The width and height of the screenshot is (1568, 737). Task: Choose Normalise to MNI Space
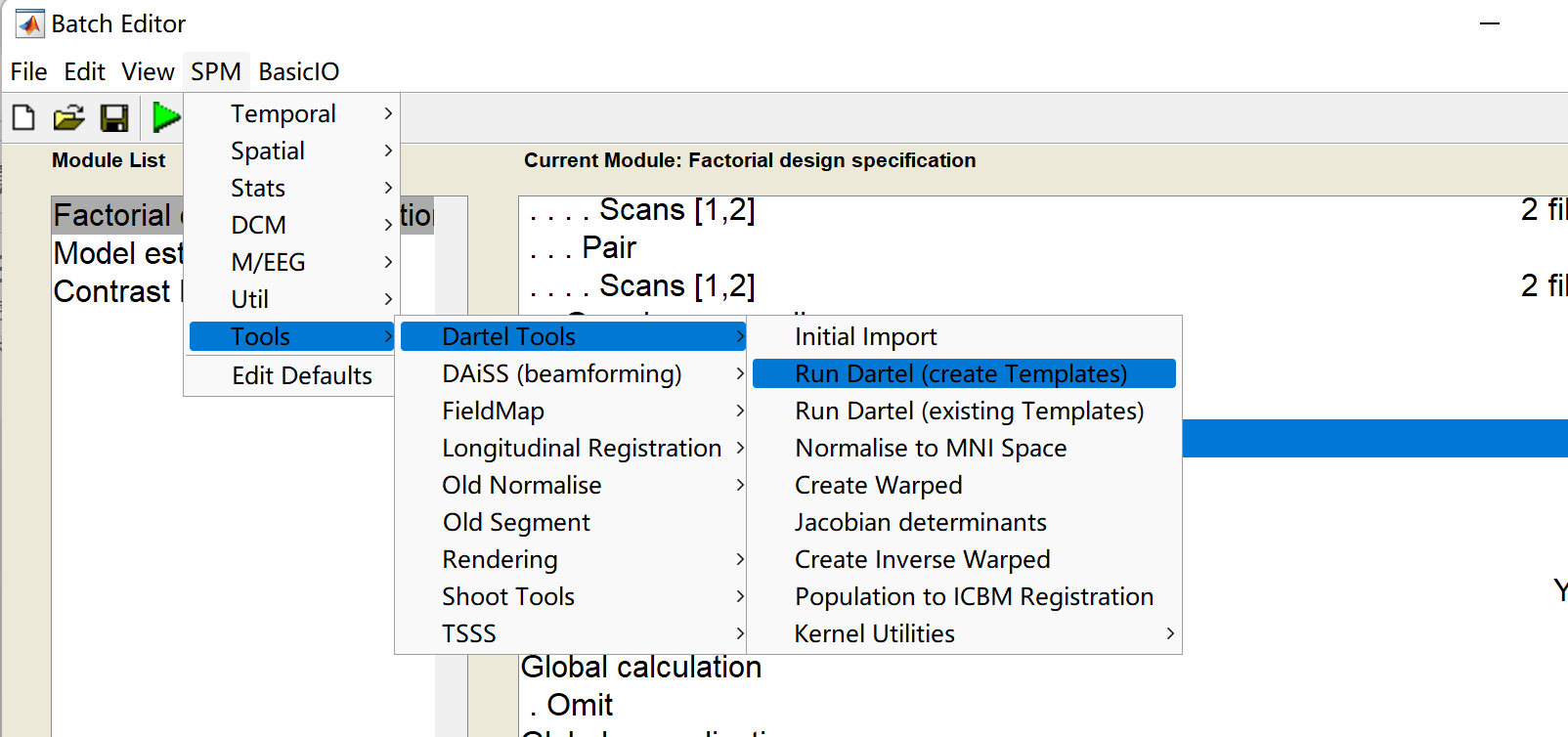click(x=964, y=448)
